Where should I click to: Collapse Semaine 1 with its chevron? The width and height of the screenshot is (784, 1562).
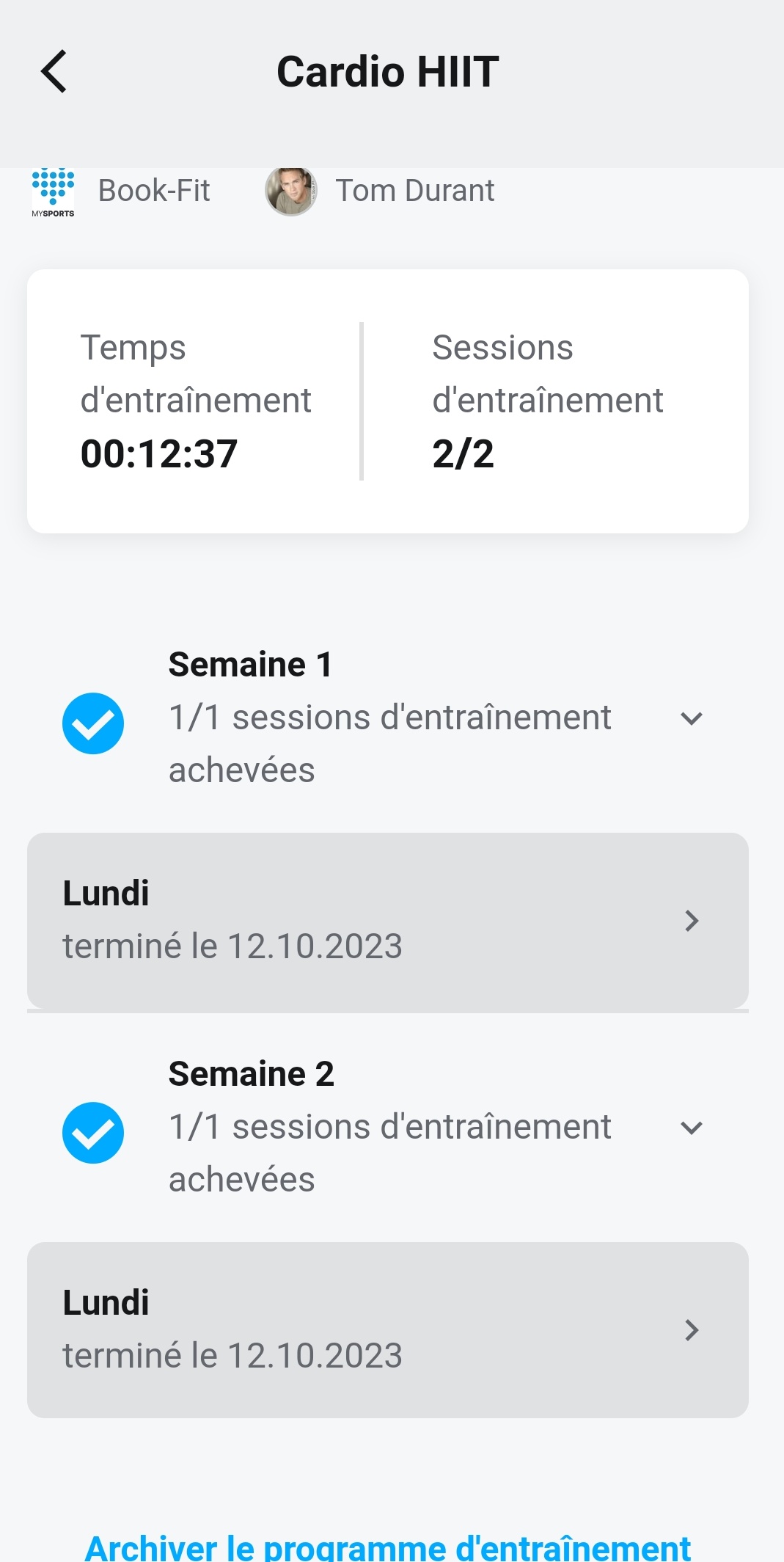coord(692,718)
